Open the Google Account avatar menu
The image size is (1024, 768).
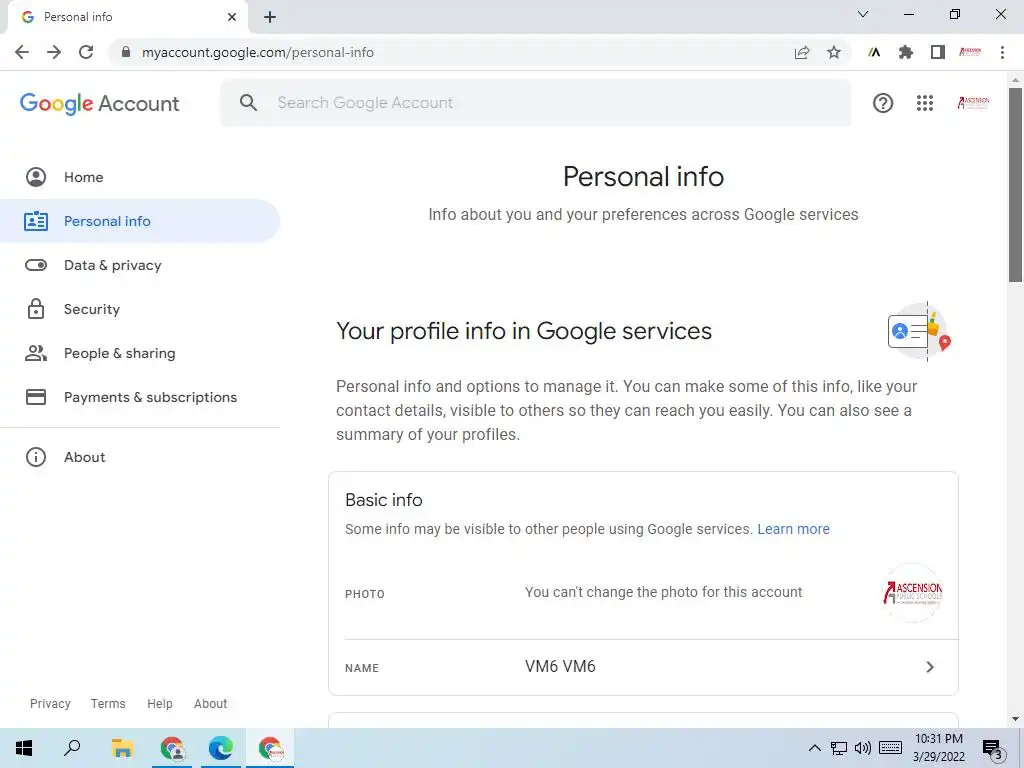pyautogui.click(x=973, y=103)
